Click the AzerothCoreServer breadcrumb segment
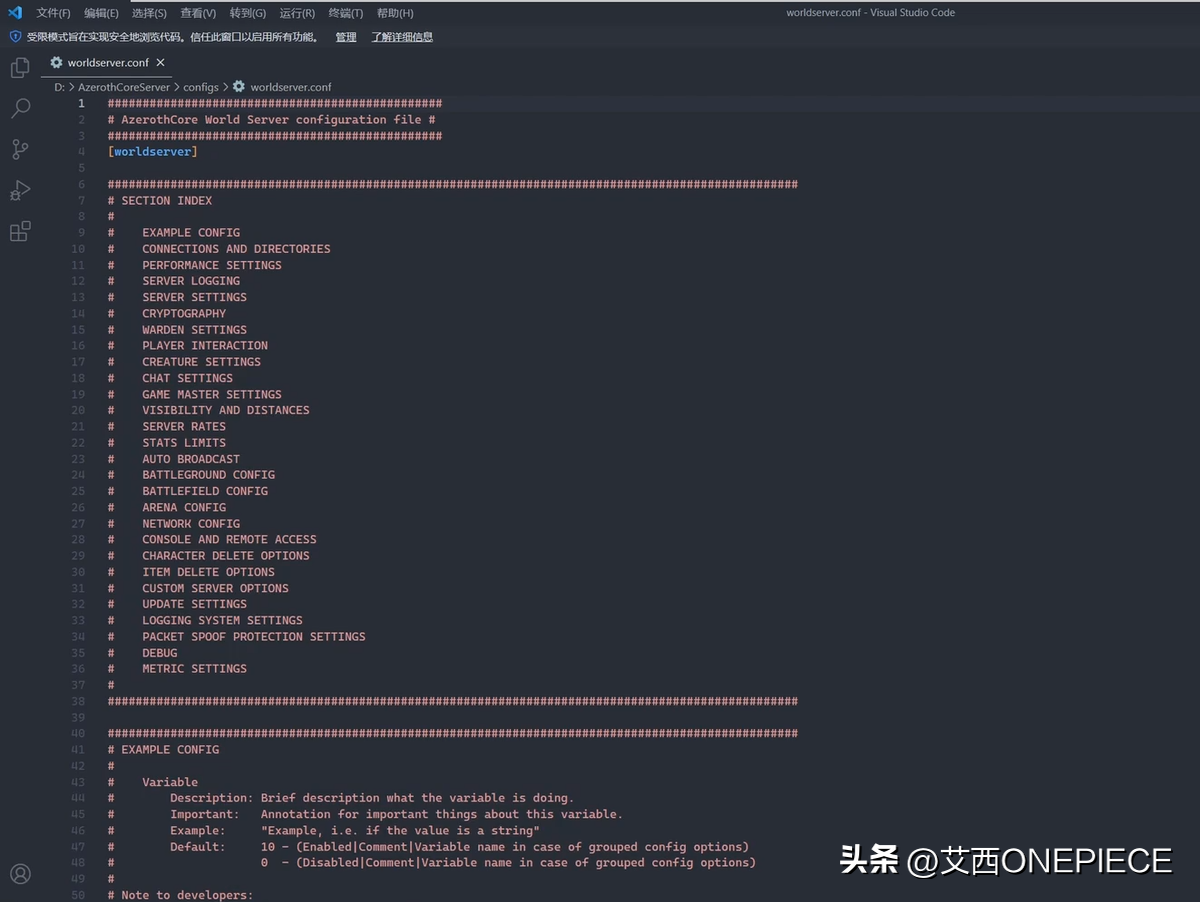 click(x=124, y=87)
